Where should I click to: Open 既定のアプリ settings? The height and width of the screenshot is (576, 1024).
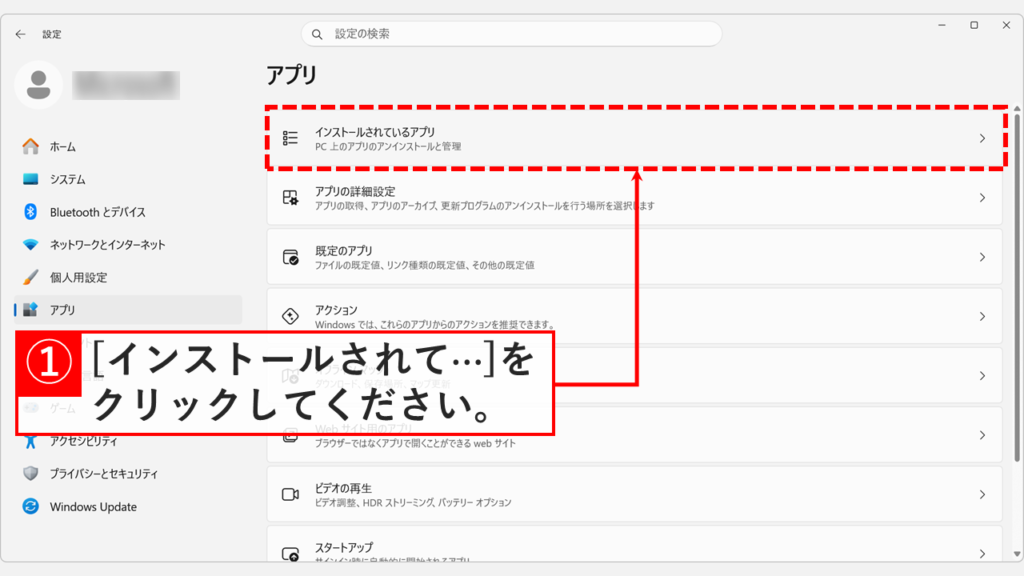coord(634,257)
